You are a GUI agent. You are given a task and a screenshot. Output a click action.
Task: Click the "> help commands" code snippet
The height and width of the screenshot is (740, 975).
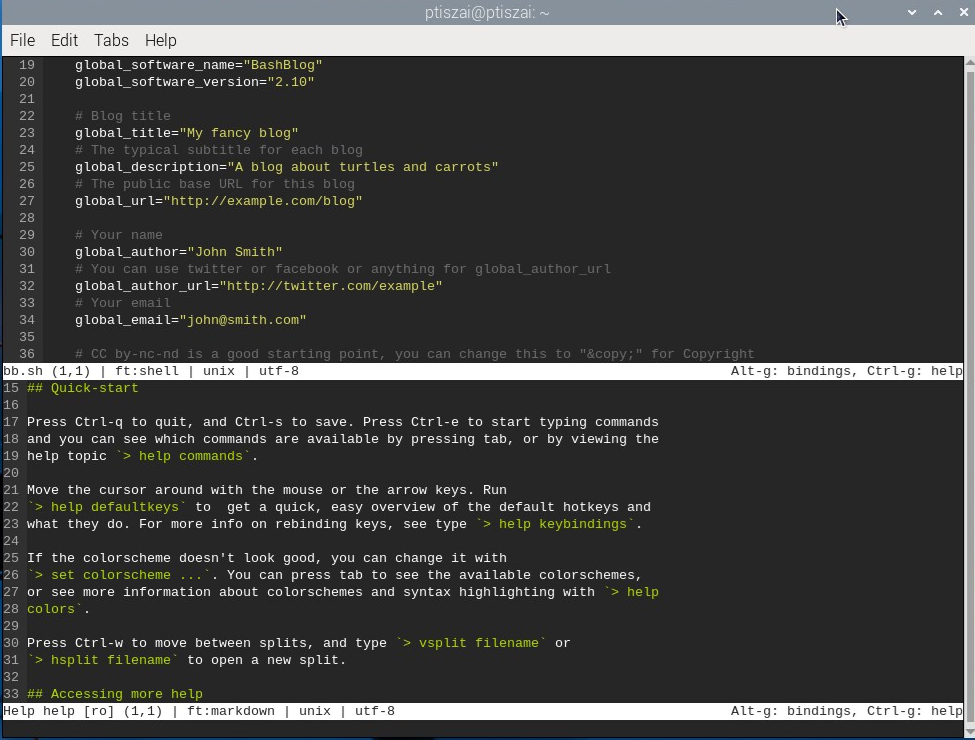coord(183,456)
